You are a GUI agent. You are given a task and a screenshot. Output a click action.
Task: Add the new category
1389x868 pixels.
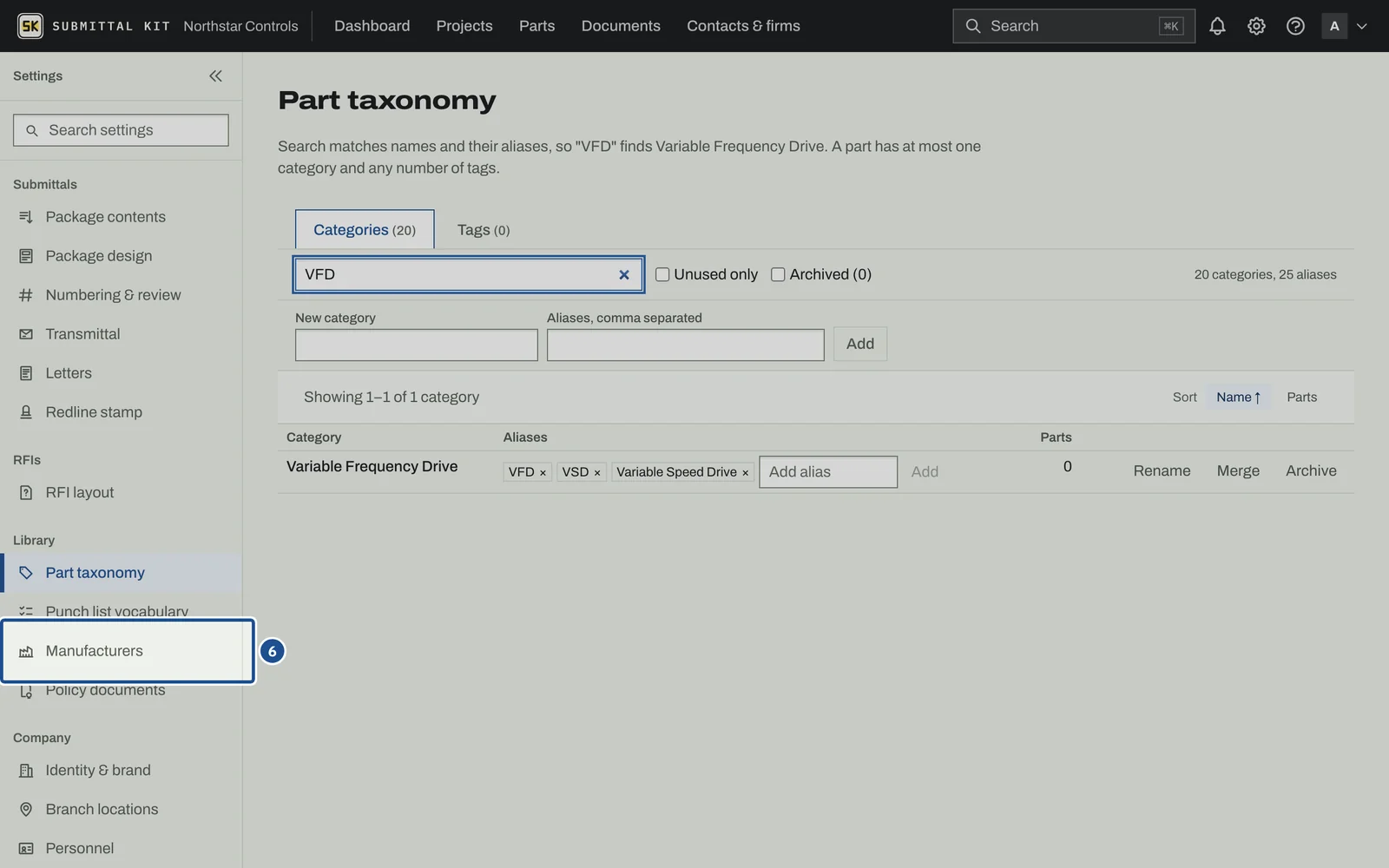(860, 344)
